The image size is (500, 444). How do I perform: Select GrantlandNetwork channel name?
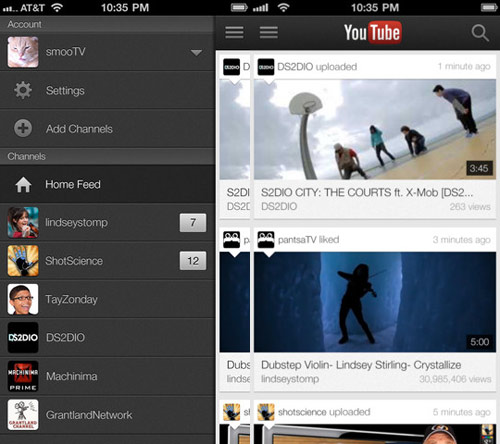click(x=89, y=415)
